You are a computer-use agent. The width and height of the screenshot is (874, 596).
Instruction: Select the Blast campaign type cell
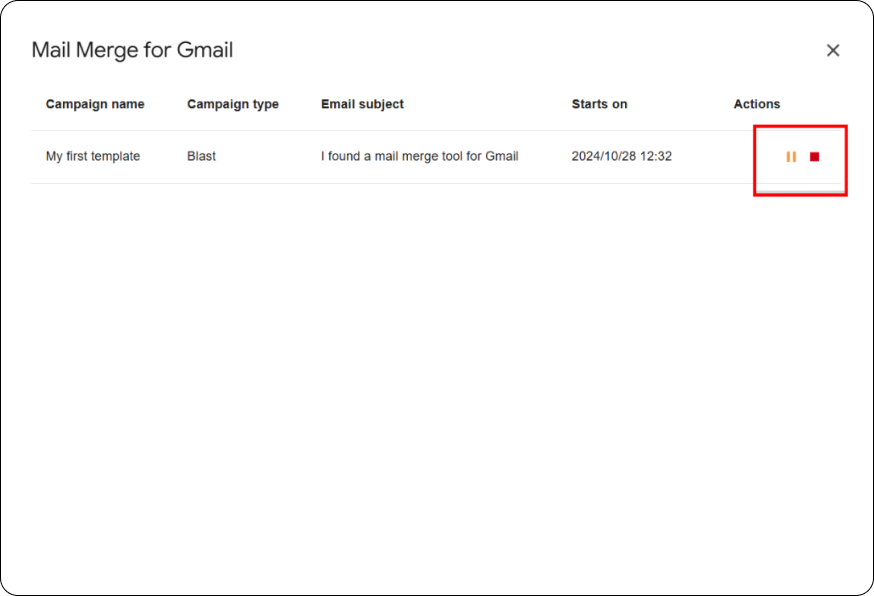pos(201,156)
